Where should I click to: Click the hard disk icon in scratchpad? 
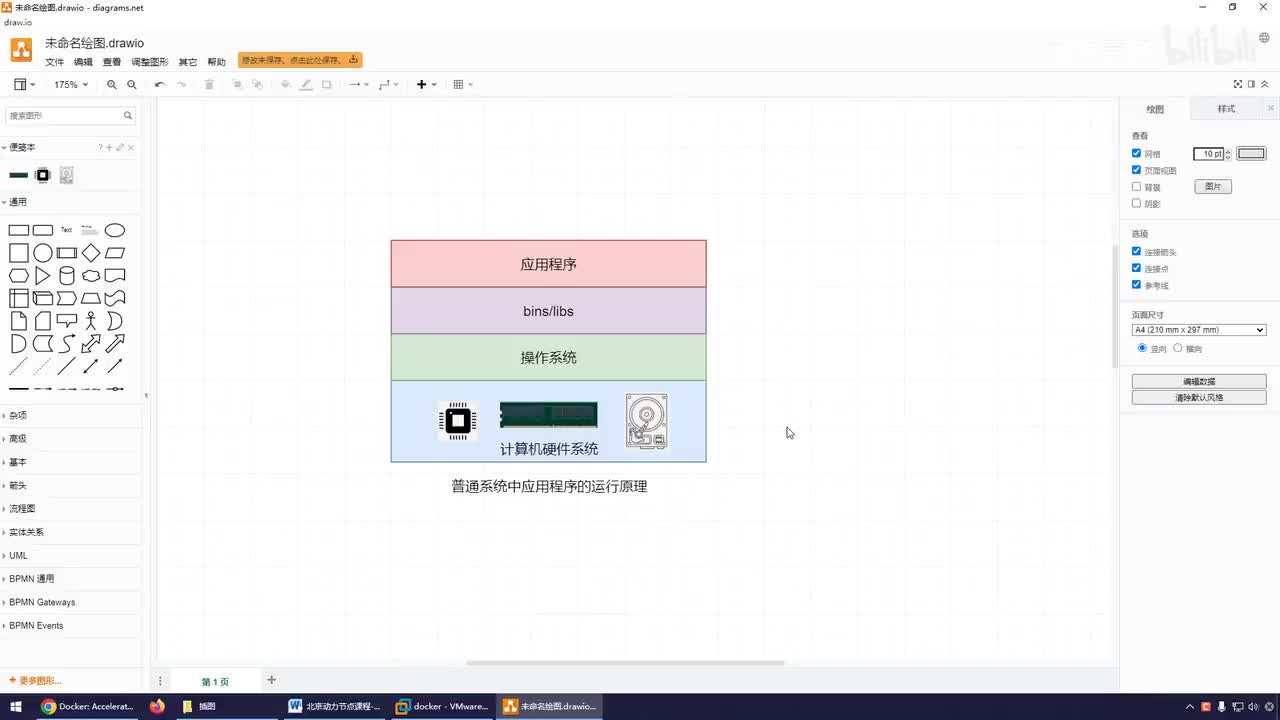tap(66, 175)
